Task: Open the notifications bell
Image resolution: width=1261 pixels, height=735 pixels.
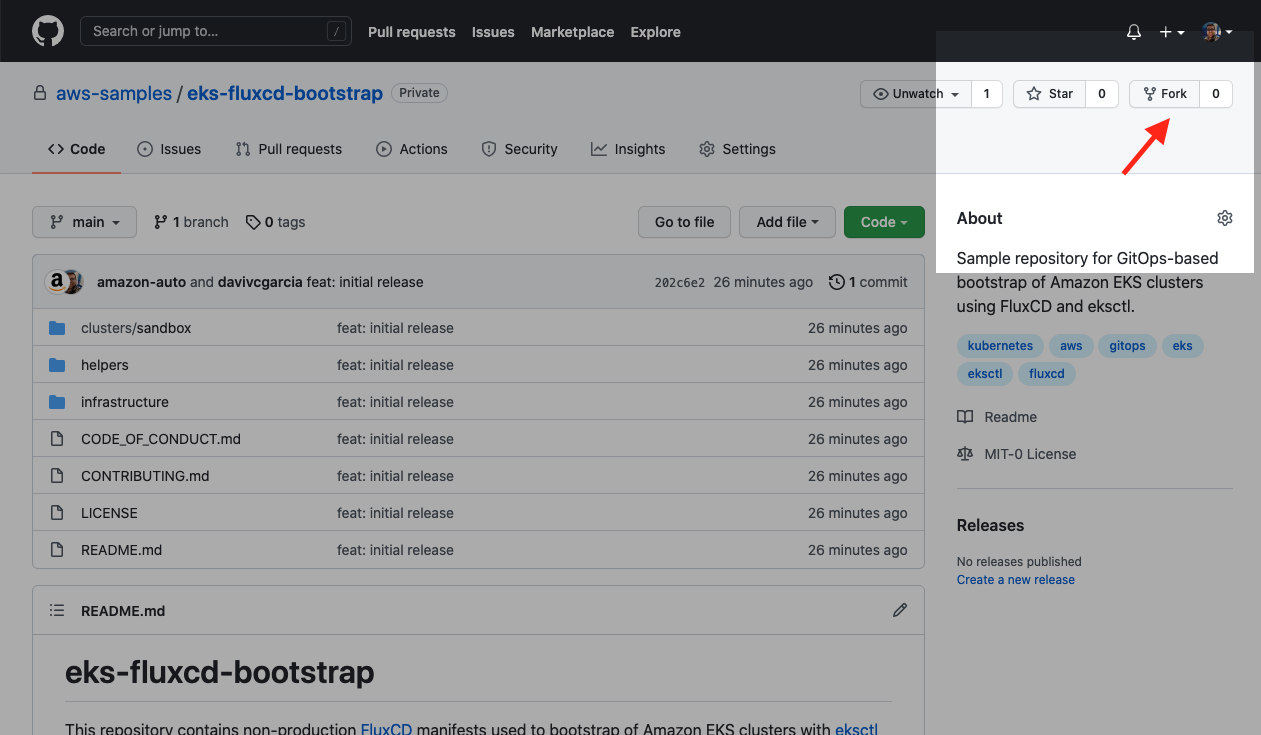Action: (1134, 32)
